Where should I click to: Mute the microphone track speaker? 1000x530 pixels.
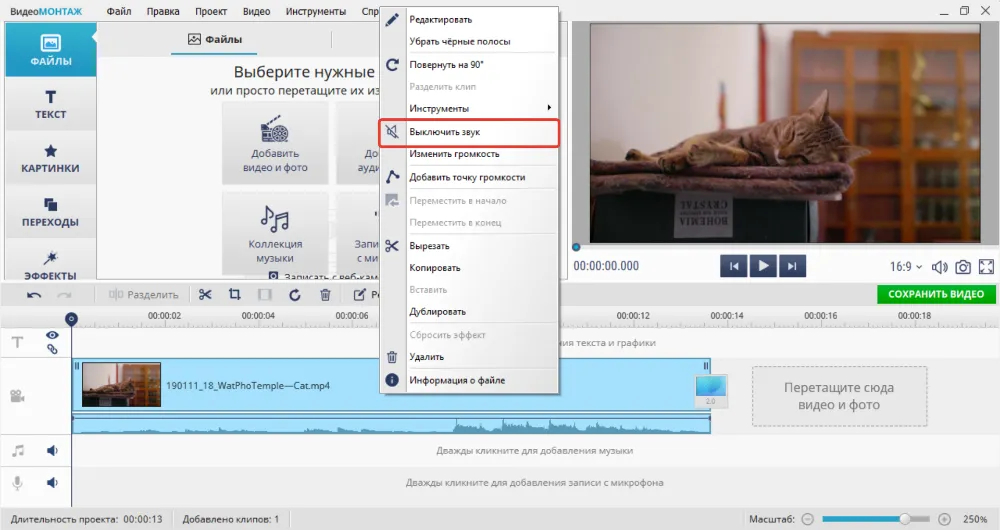(52, 483)
